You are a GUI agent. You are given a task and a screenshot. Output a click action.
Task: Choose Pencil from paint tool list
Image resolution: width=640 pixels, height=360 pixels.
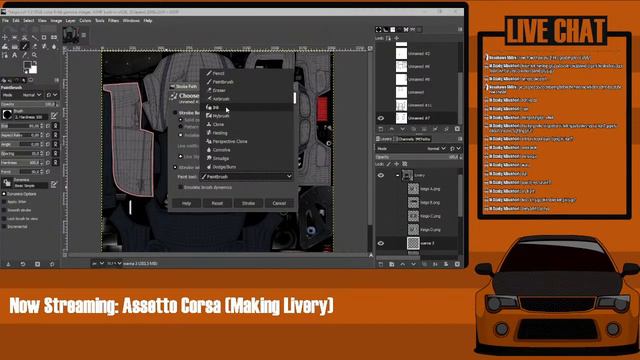pos(246,73)
